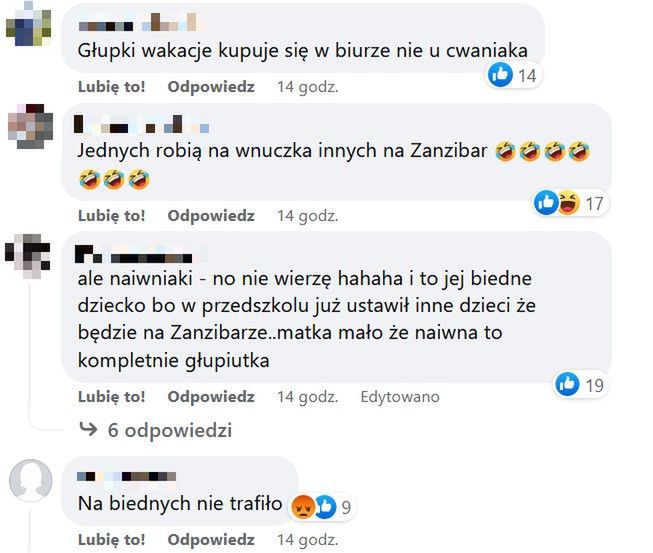Like the 'Głupki wakacje' comment with Lubię to!

tap(112, 87)
